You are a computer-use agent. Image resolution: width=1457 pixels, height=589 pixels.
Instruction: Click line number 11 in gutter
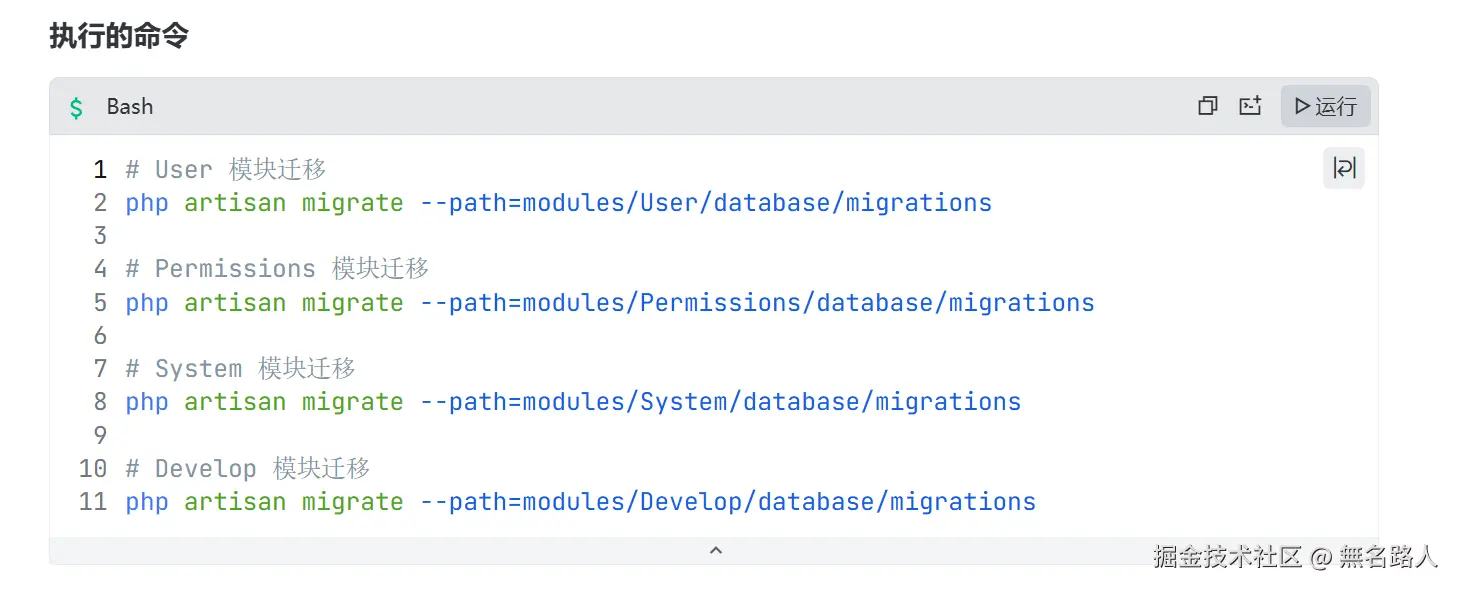[93, 501]
